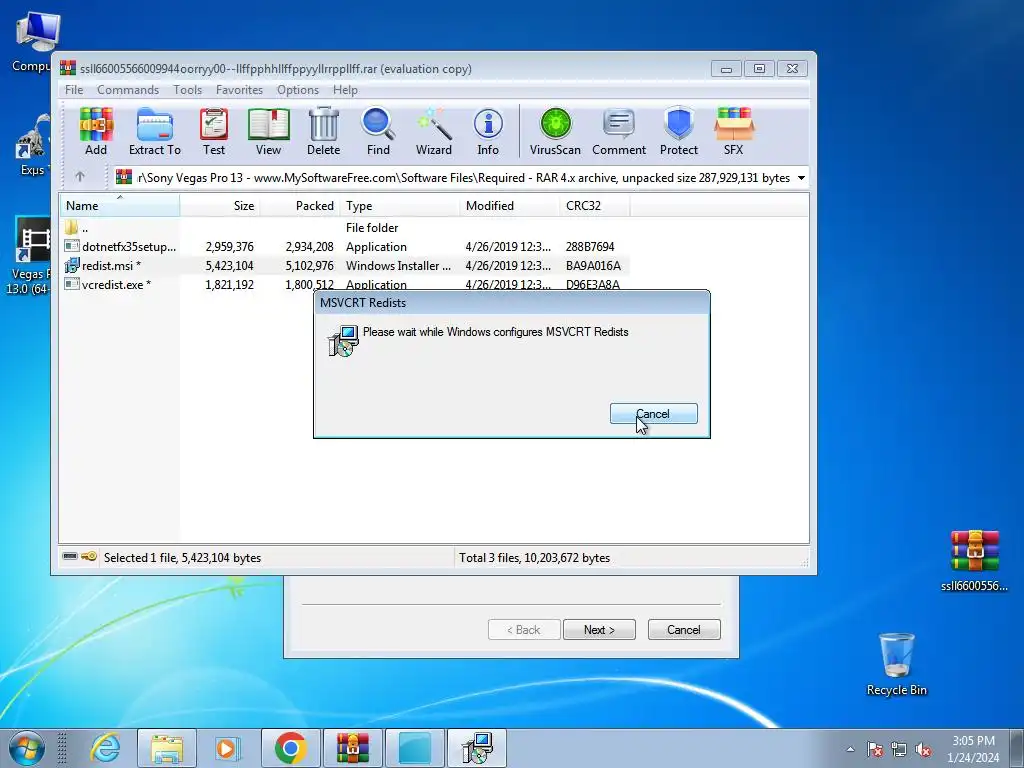Expand the archive path dropdown arrow
This screenshot has width=1024, height=768.
pyautogui.click(x=801, y=178)
